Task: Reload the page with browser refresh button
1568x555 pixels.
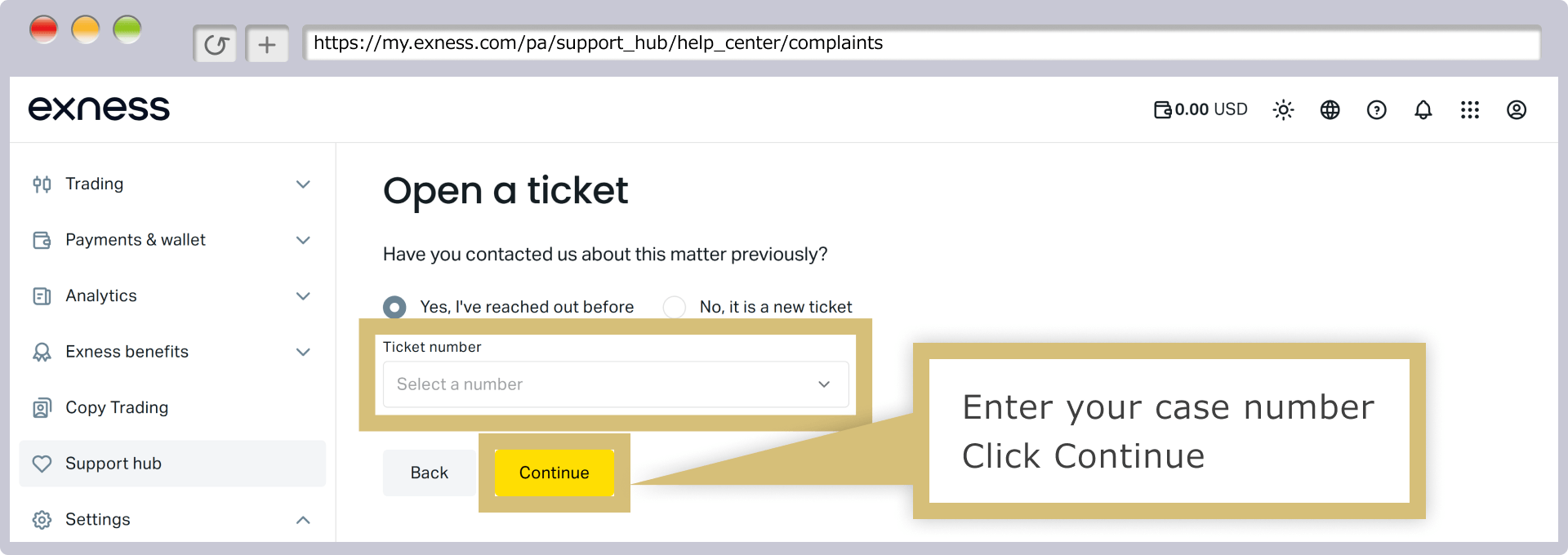Action: [x=216, y=44]
